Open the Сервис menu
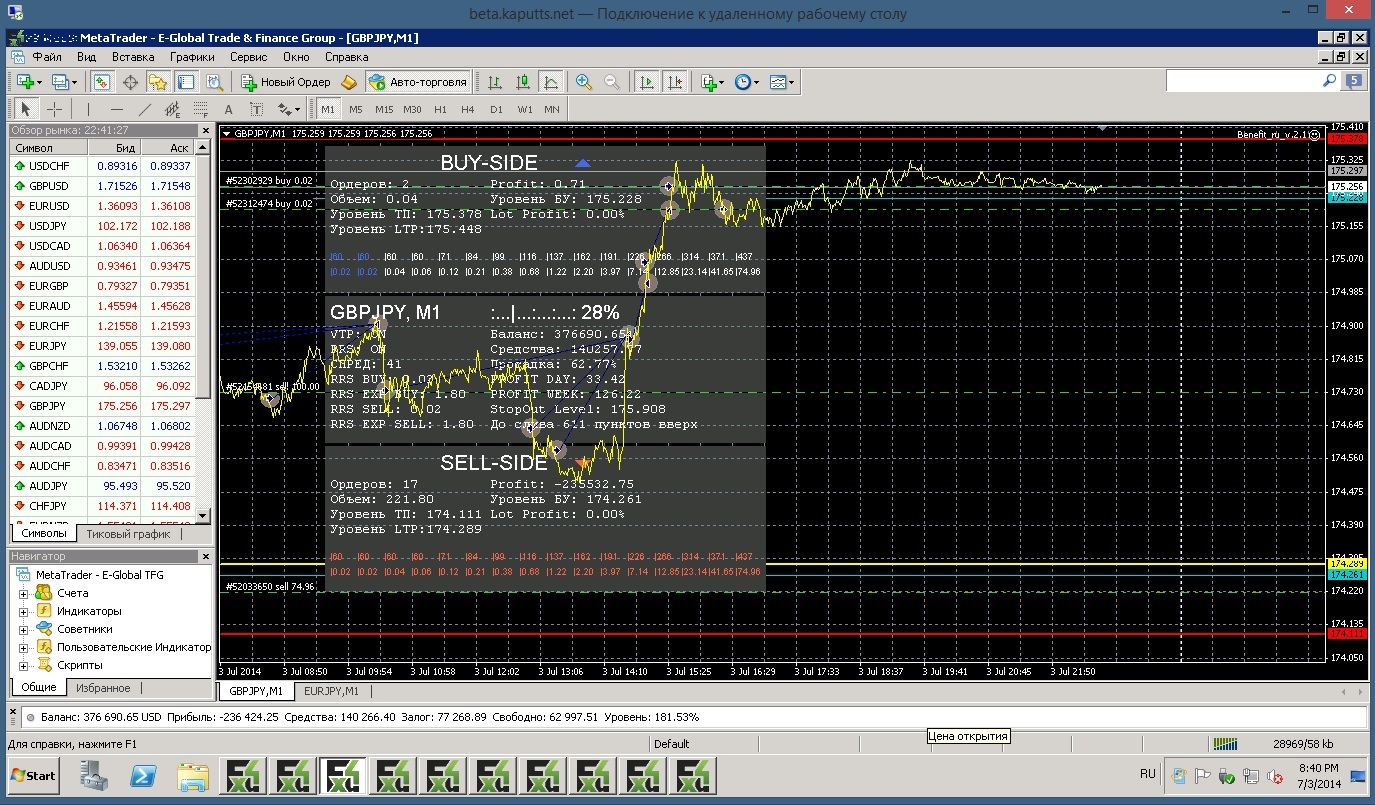The height and width of the screenshot is (805, 1375). click(248, 57)
